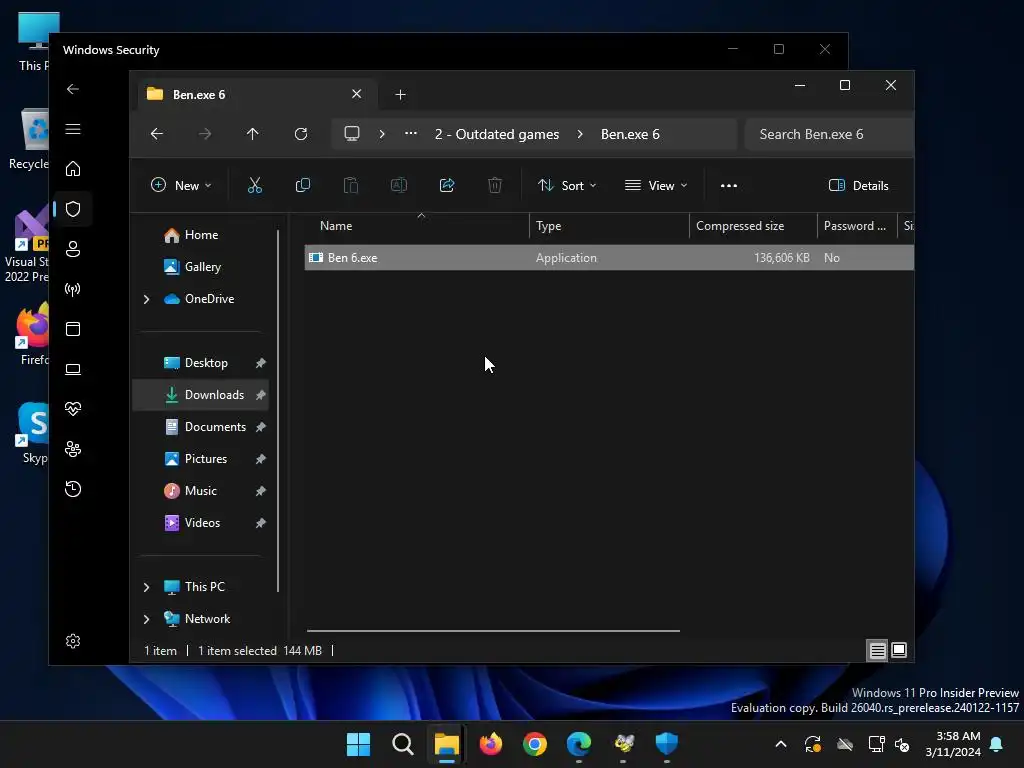
Task: Open Account protection person icon
Action: coord(73,249)
